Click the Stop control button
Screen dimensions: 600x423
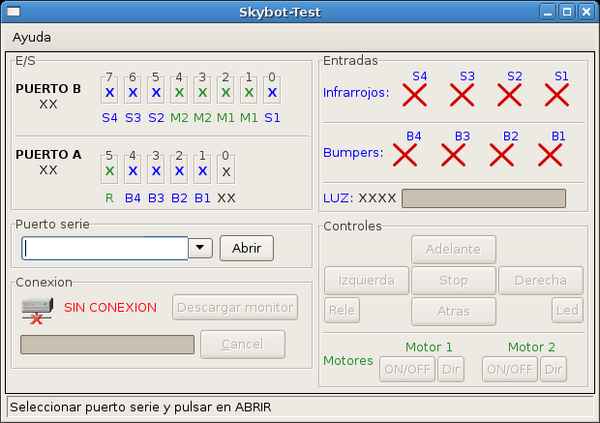(453, 280)
